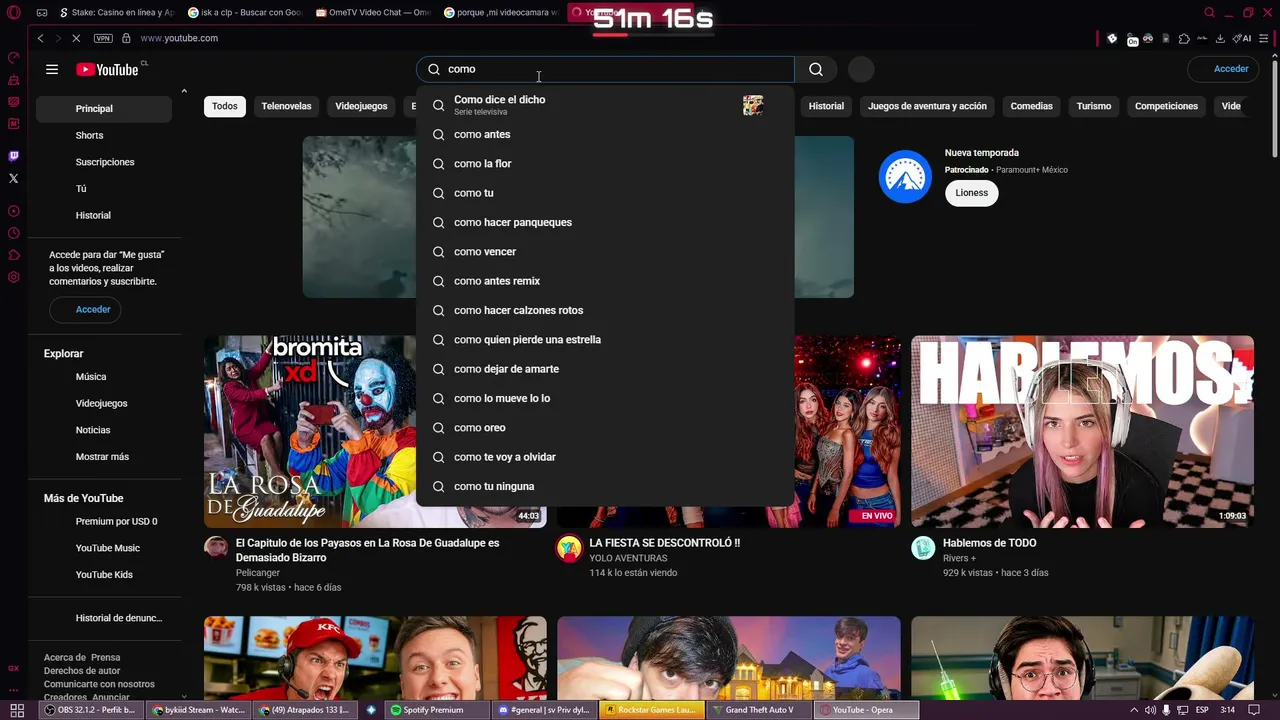Open GX Control in the Opera sidebar
This screenshot has width=1280, height=720.
point(14,57)
